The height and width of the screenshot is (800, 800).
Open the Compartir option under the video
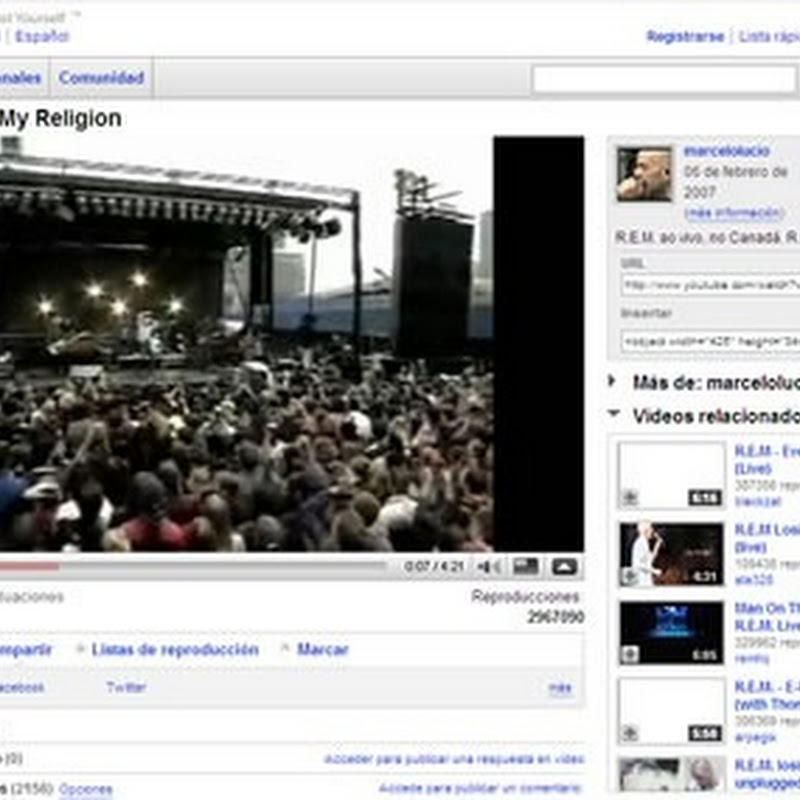click(x=26, y=649)
